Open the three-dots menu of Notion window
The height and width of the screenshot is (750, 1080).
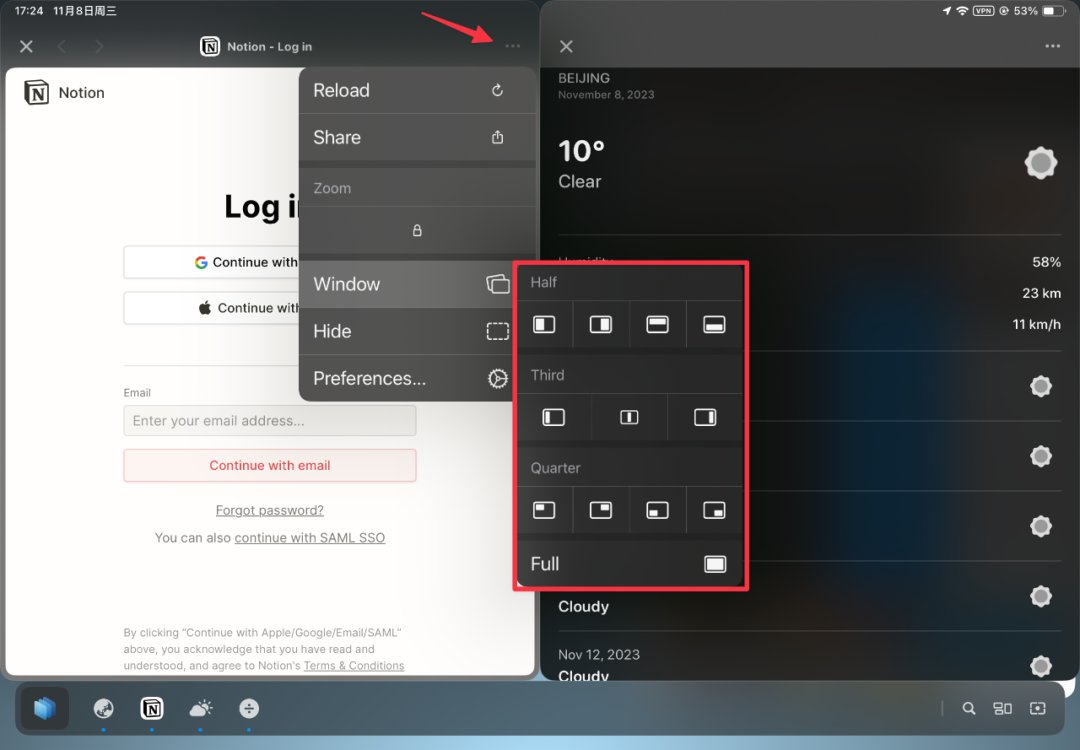(512, 46)
